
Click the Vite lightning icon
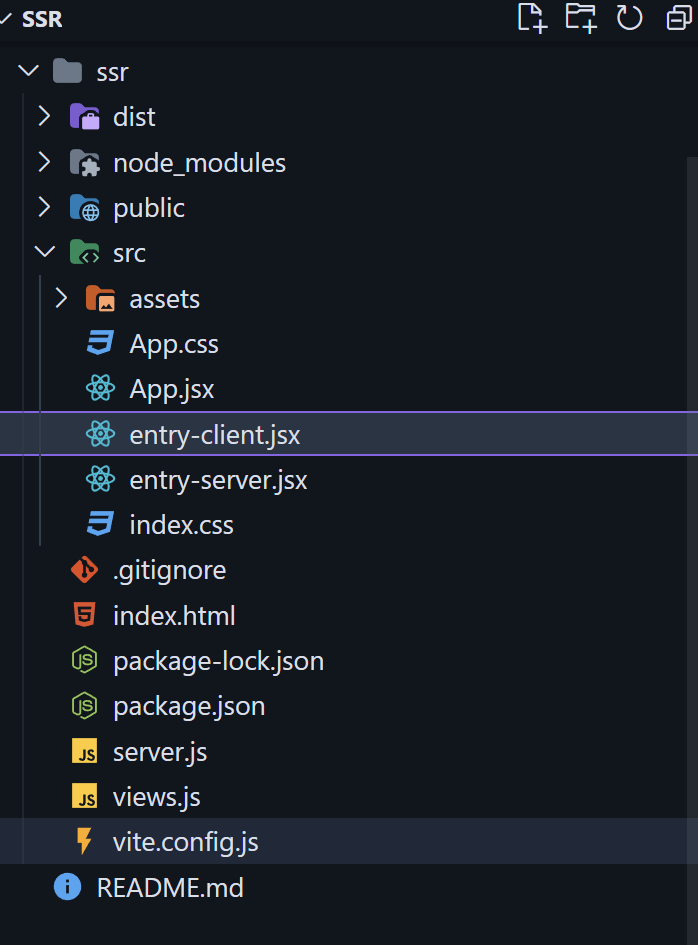[x=85, y=842]
